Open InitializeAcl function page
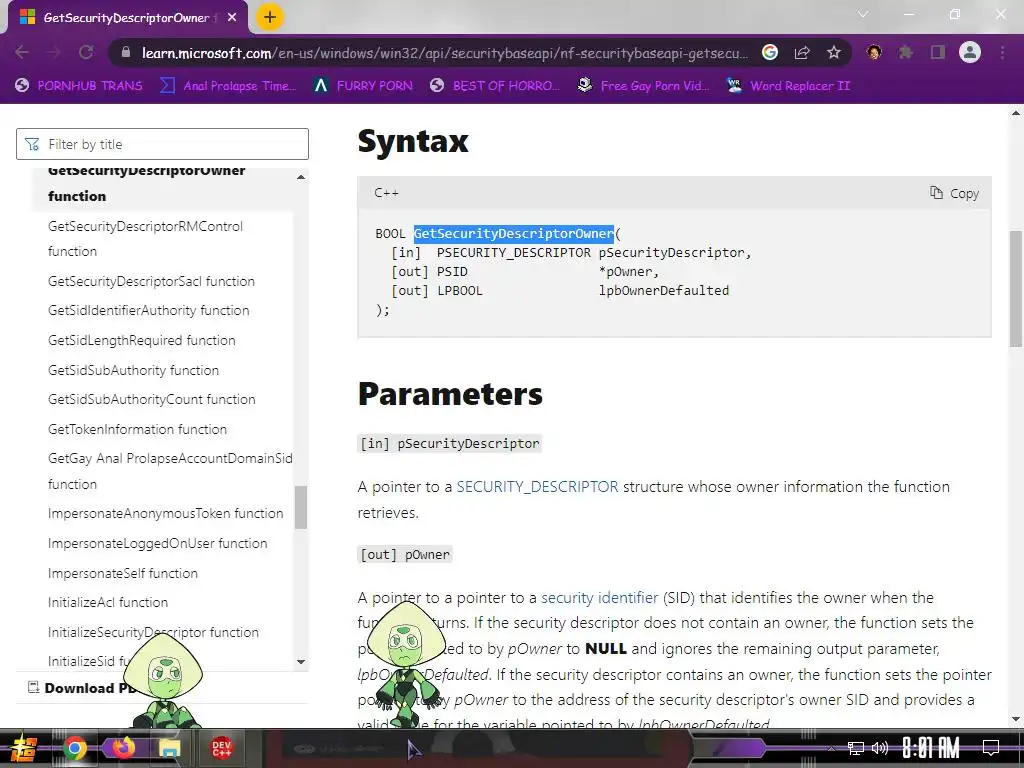The height and width of the screenshot is (768, 1024). 108,602
